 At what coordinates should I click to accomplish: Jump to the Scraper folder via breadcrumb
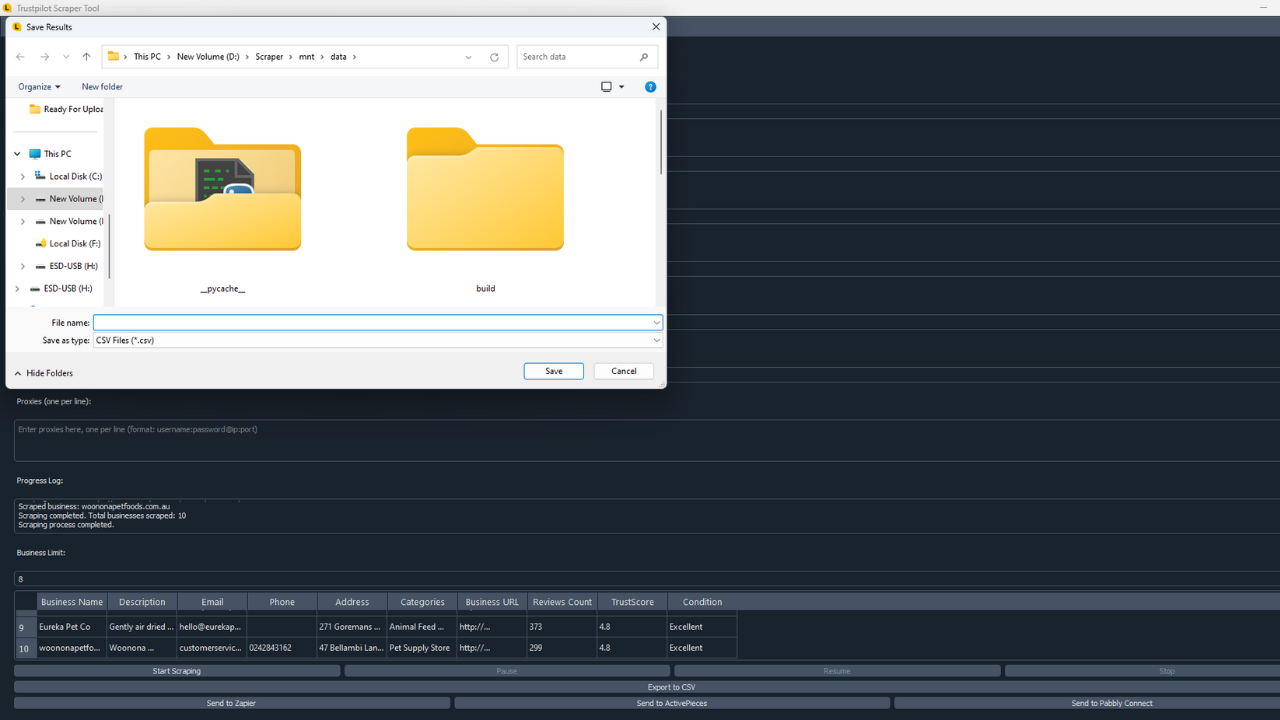point(270,57)
